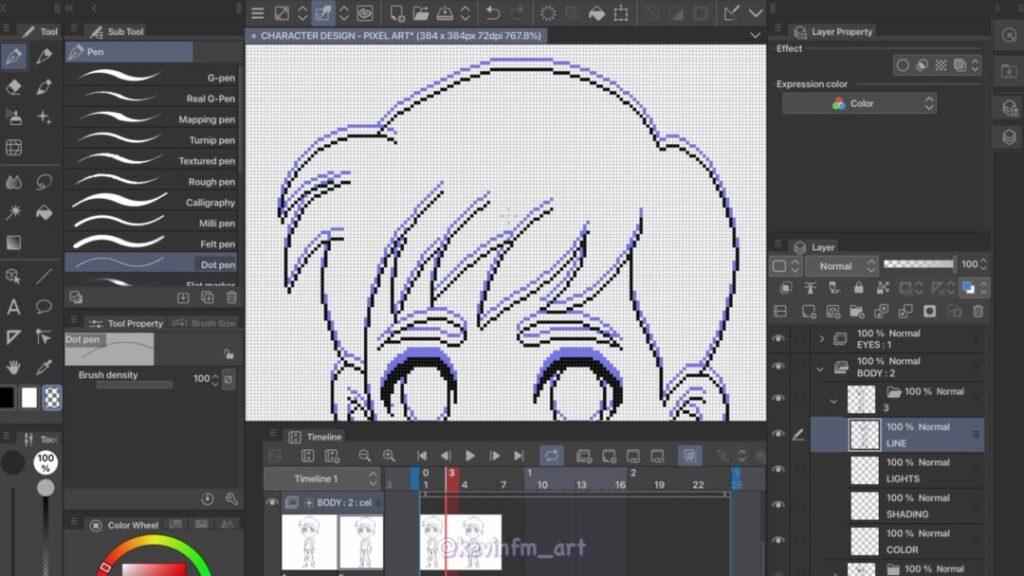
Task: Open the Expression color dropdown
Action: [860, 104]
